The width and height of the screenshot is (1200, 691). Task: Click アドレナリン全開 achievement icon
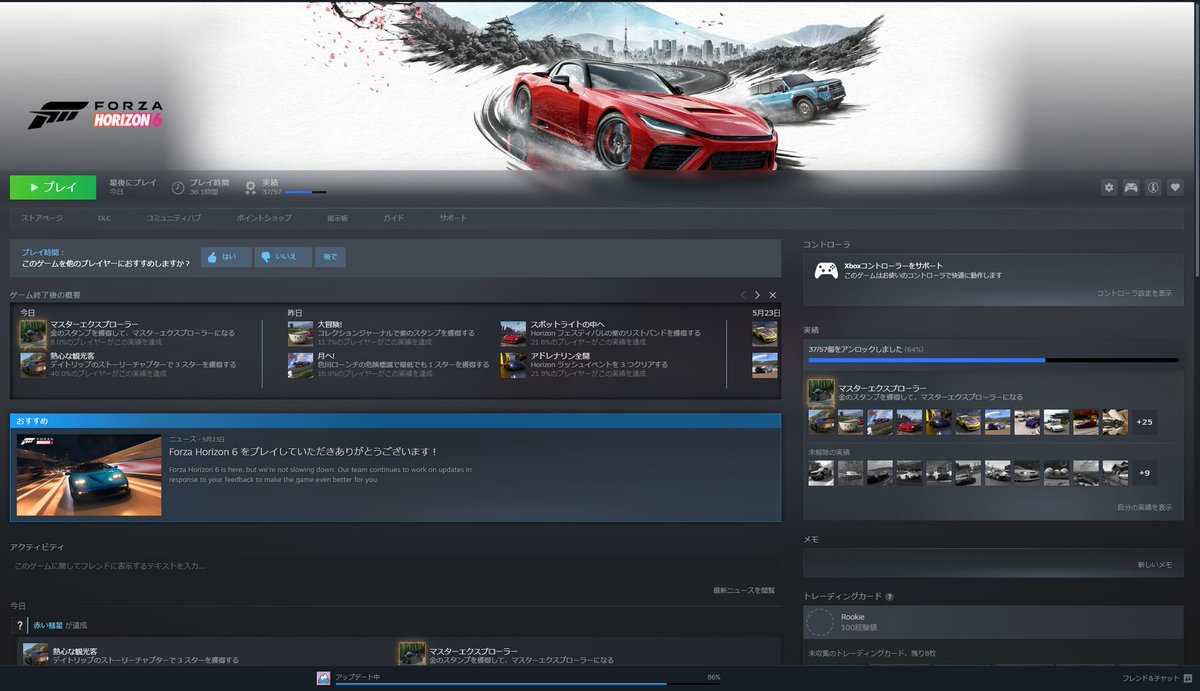[513, 365]
